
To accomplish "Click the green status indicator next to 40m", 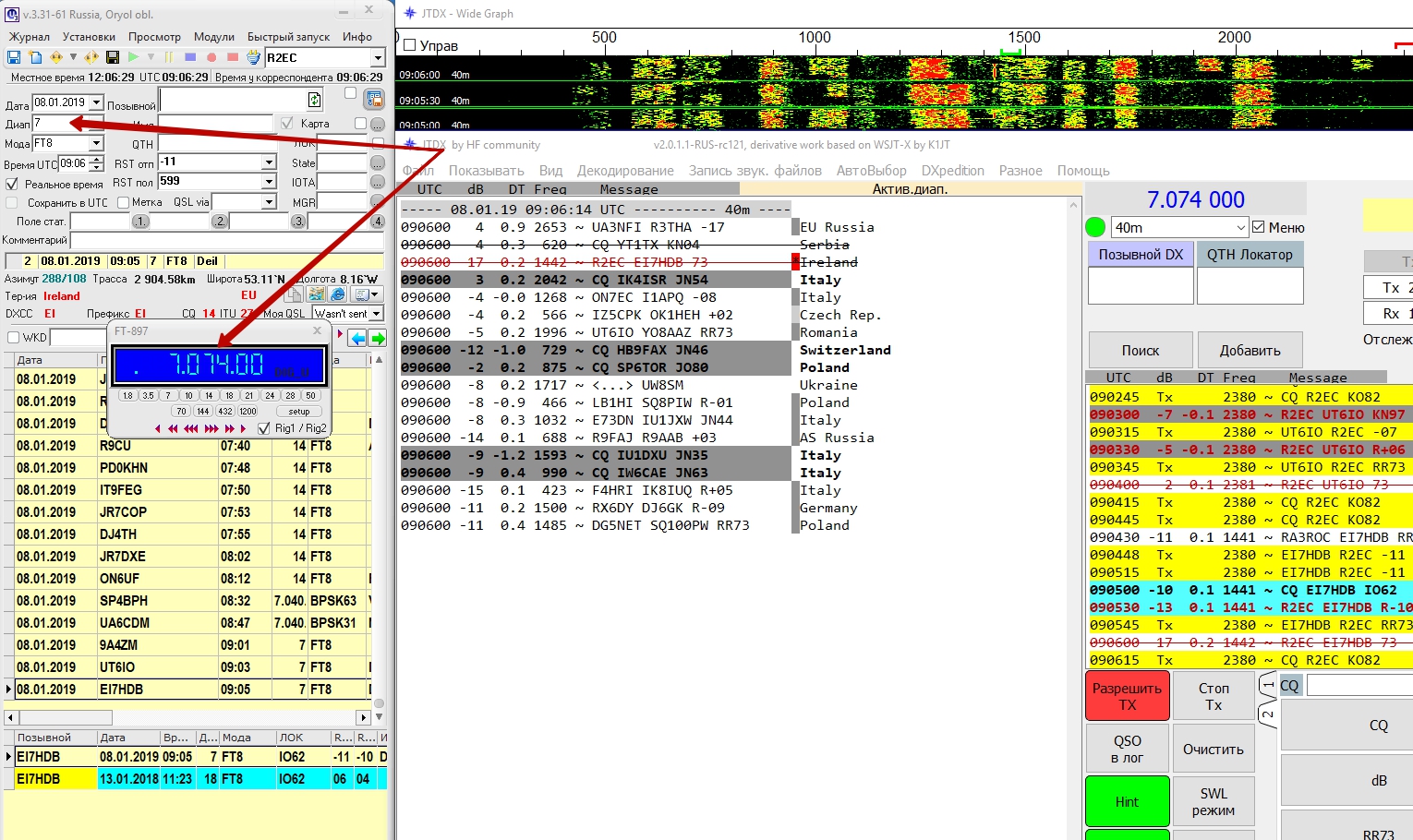I will [1095, 227].
